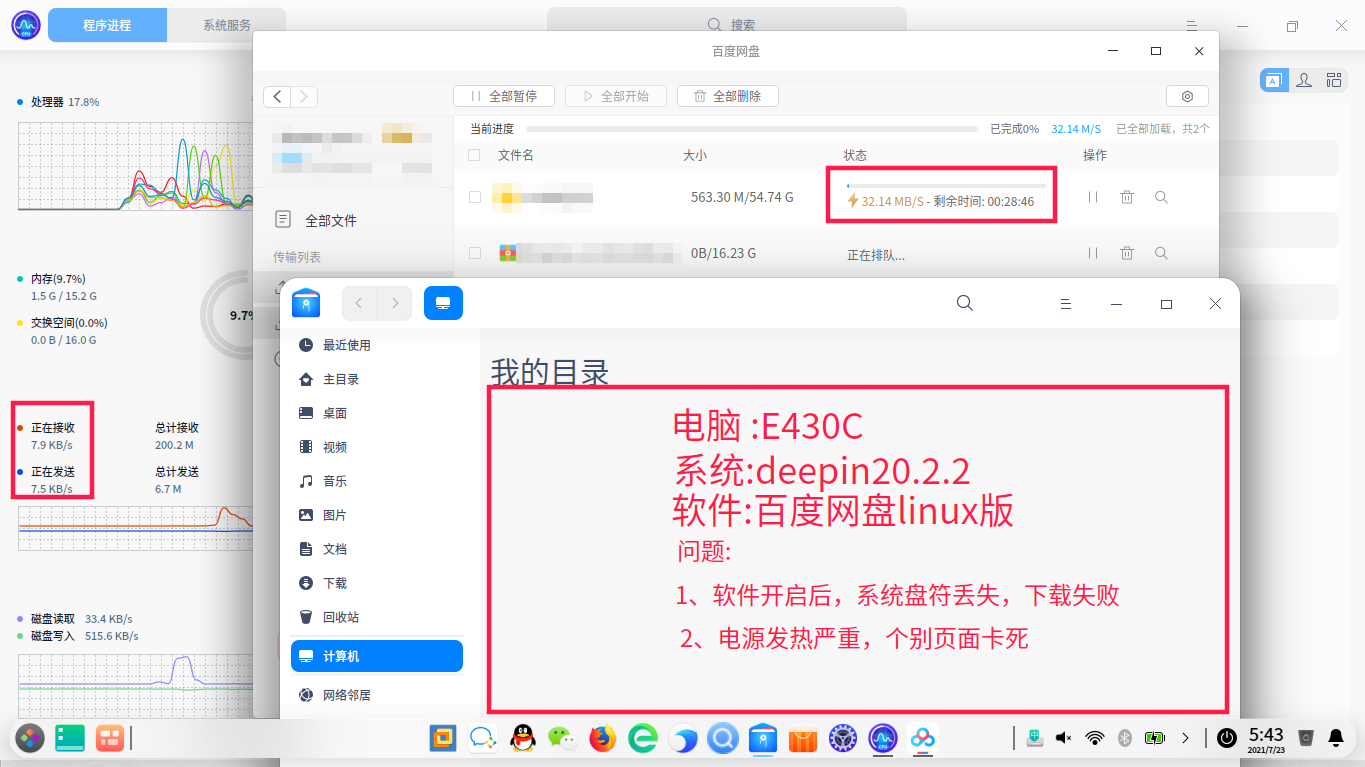Launch WeChat from the dock
This screenshot has height=767, width=1365.
(x=561, y=738)
